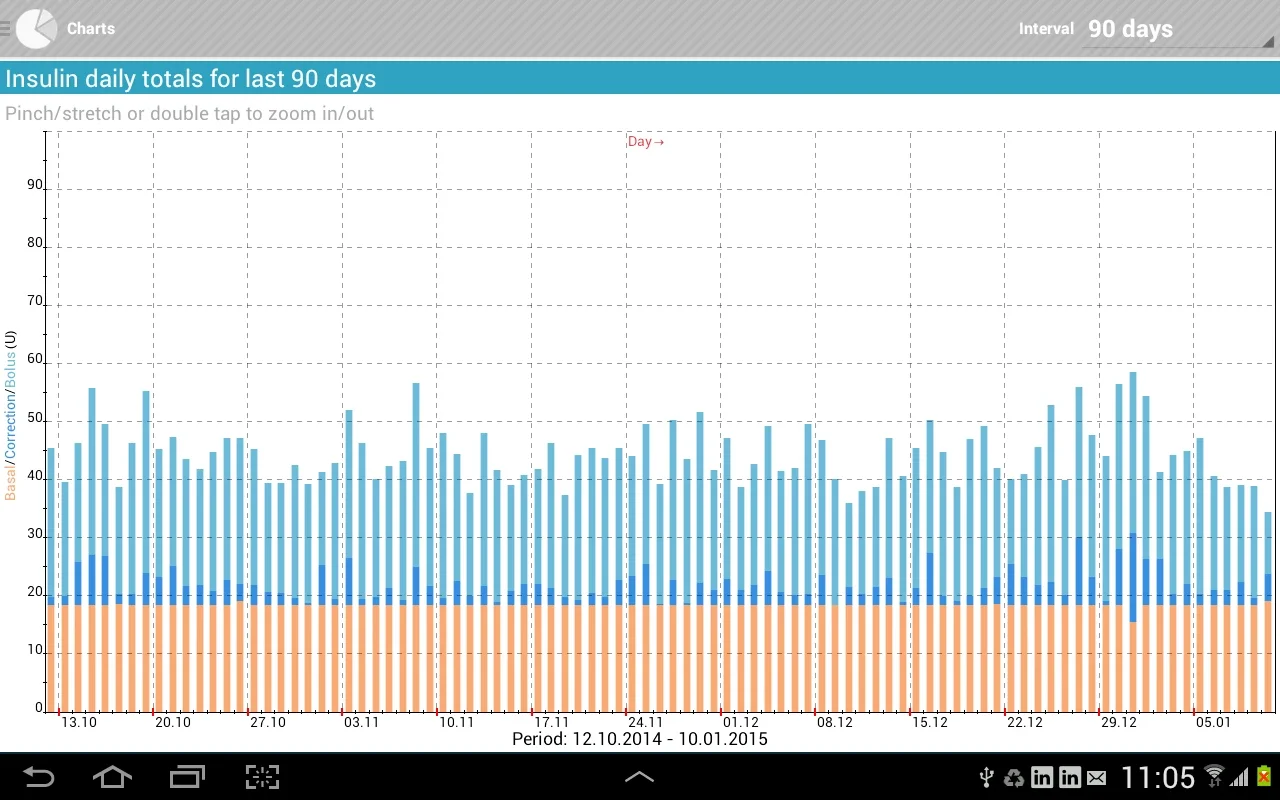The width and height of the screenshot is (1280, 800).
Task: Click the 05.01 date label
Action: pos(1214,722)
